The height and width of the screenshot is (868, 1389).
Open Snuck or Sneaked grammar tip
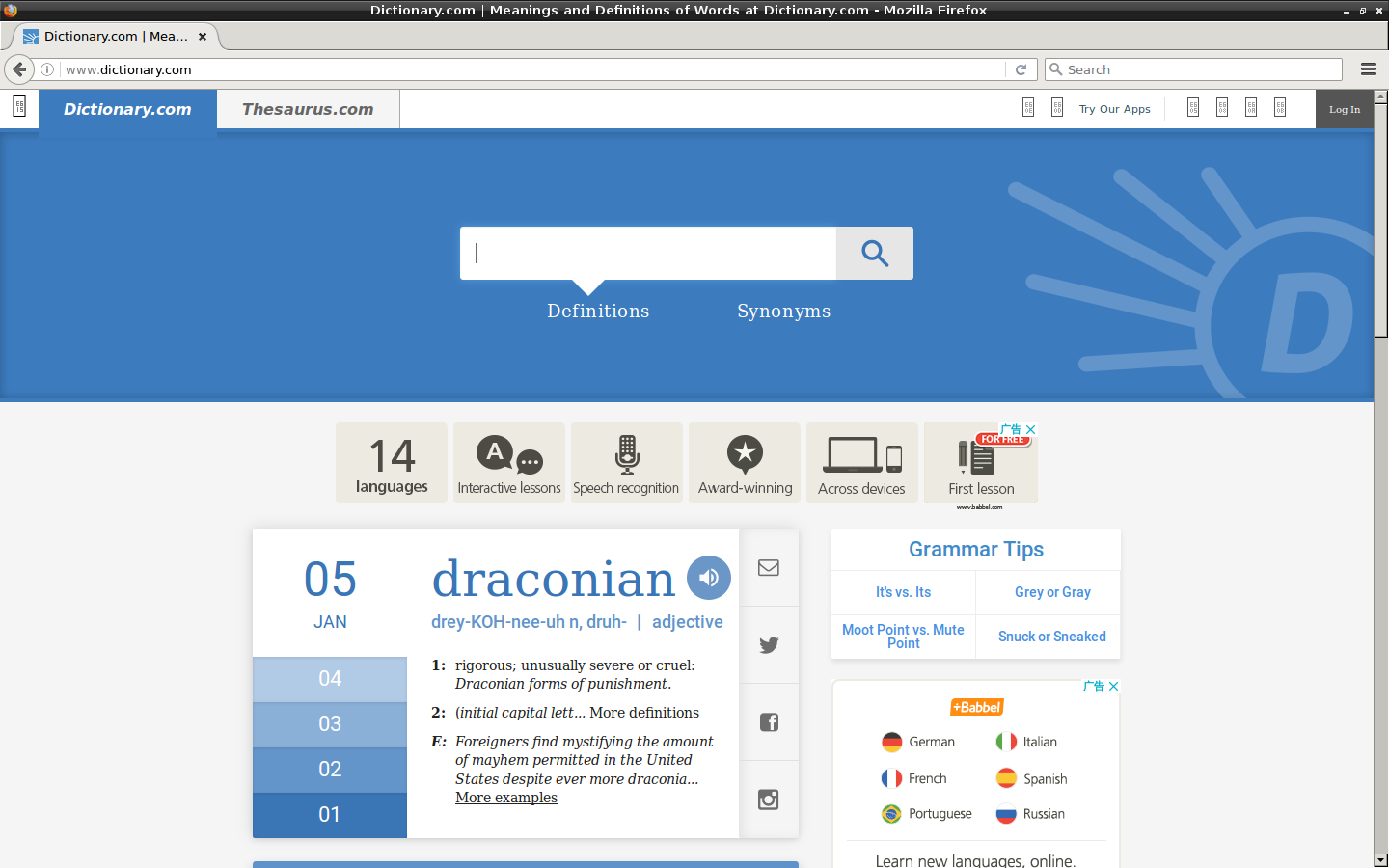(1052, 637)
